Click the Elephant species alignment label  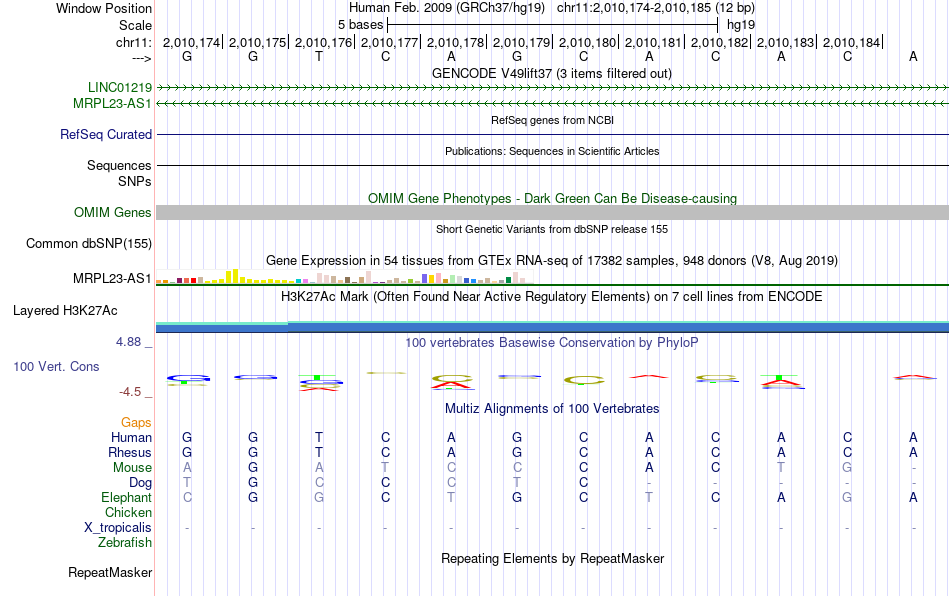[126, 497]
